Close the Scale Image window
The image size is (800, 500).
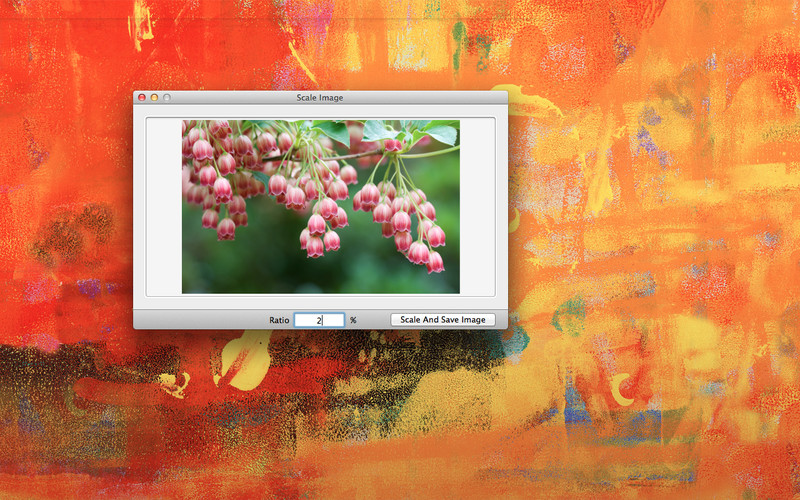142,97
